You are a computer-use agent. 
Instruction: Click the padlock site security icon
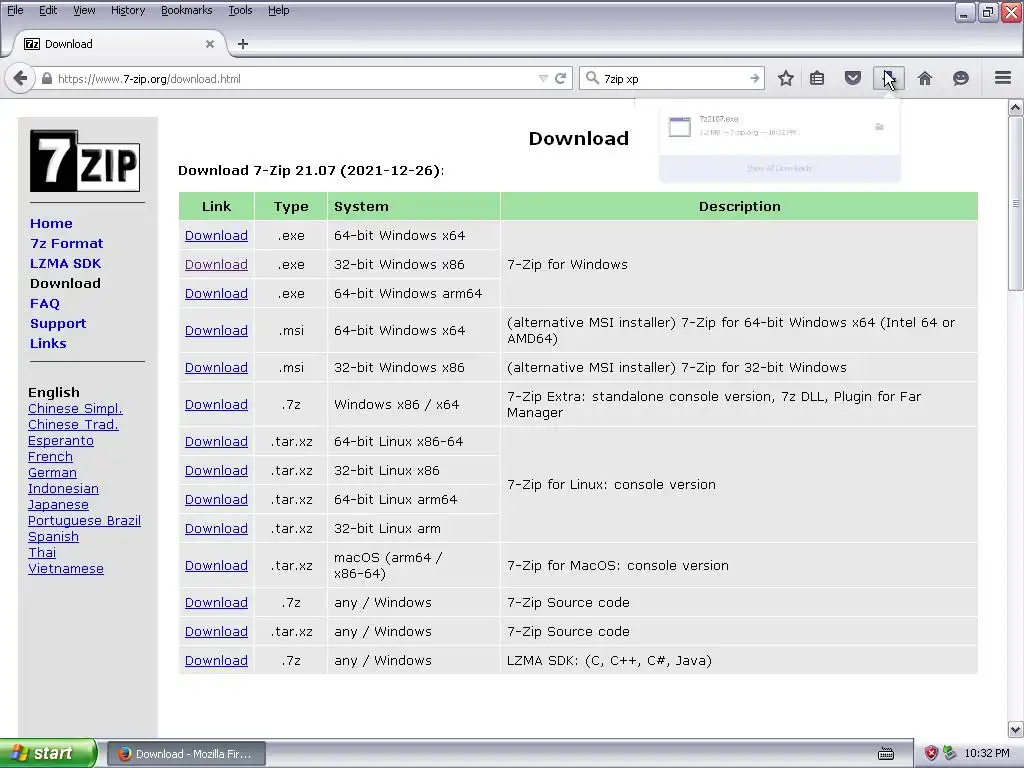tap(46, 78)
